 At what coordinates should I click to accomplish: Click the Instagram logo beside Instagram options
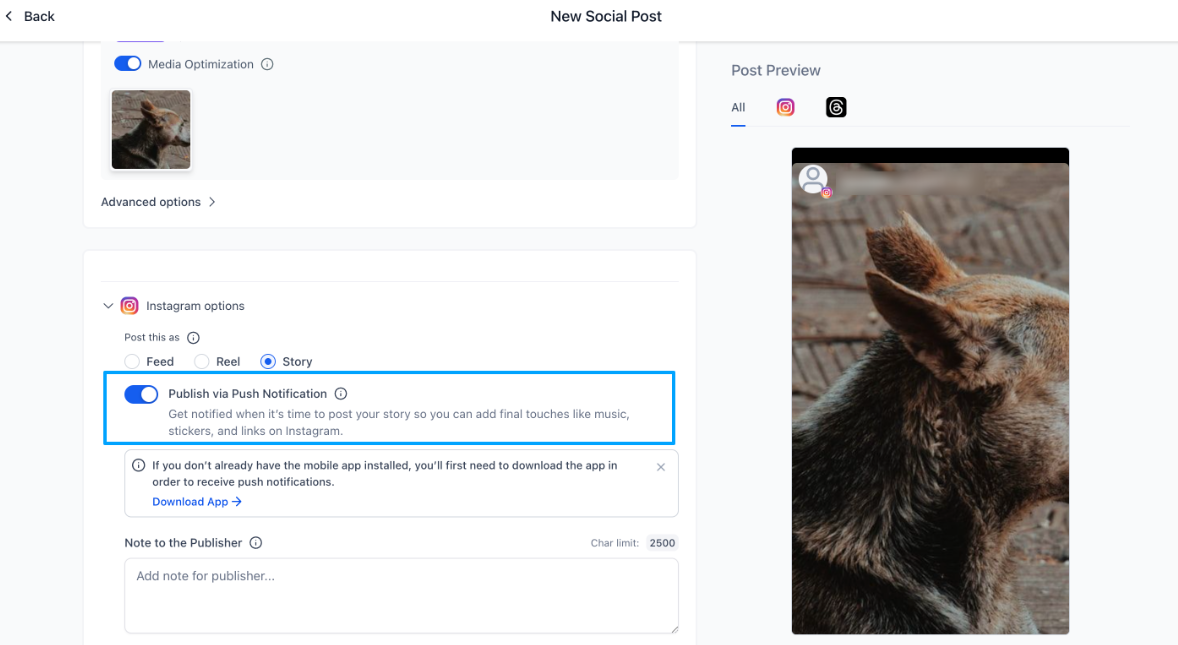(129, 306)
